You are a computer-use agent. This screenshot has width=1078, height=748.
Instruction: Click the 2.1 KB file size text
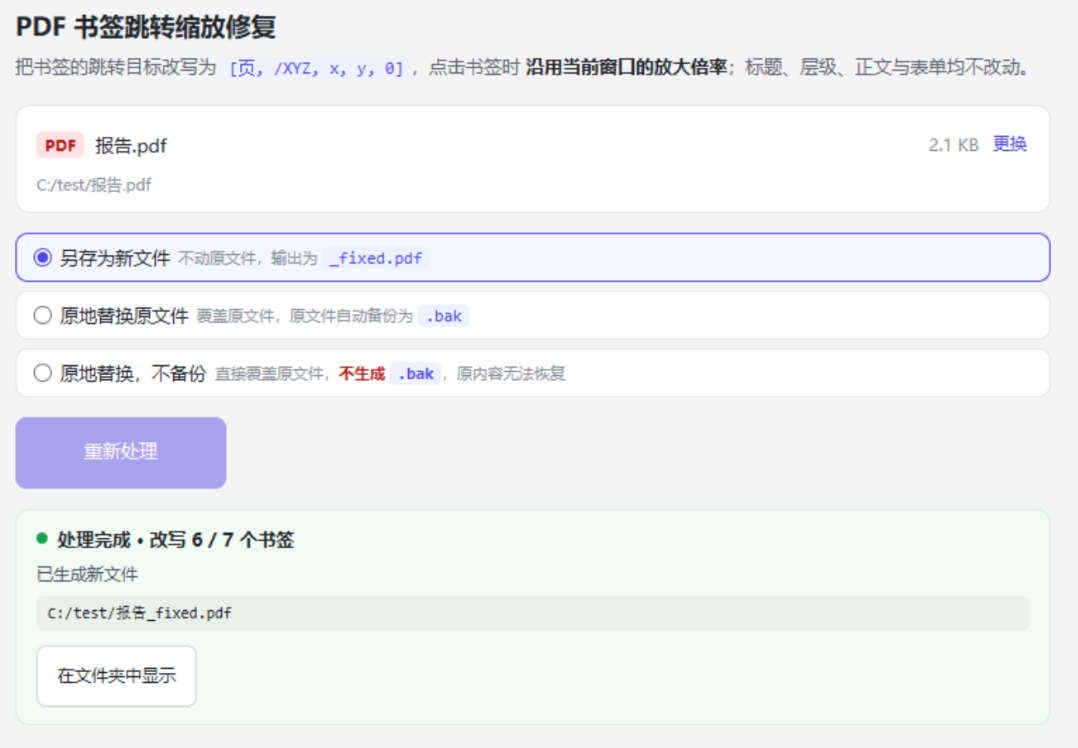click(x=953, y=145)
